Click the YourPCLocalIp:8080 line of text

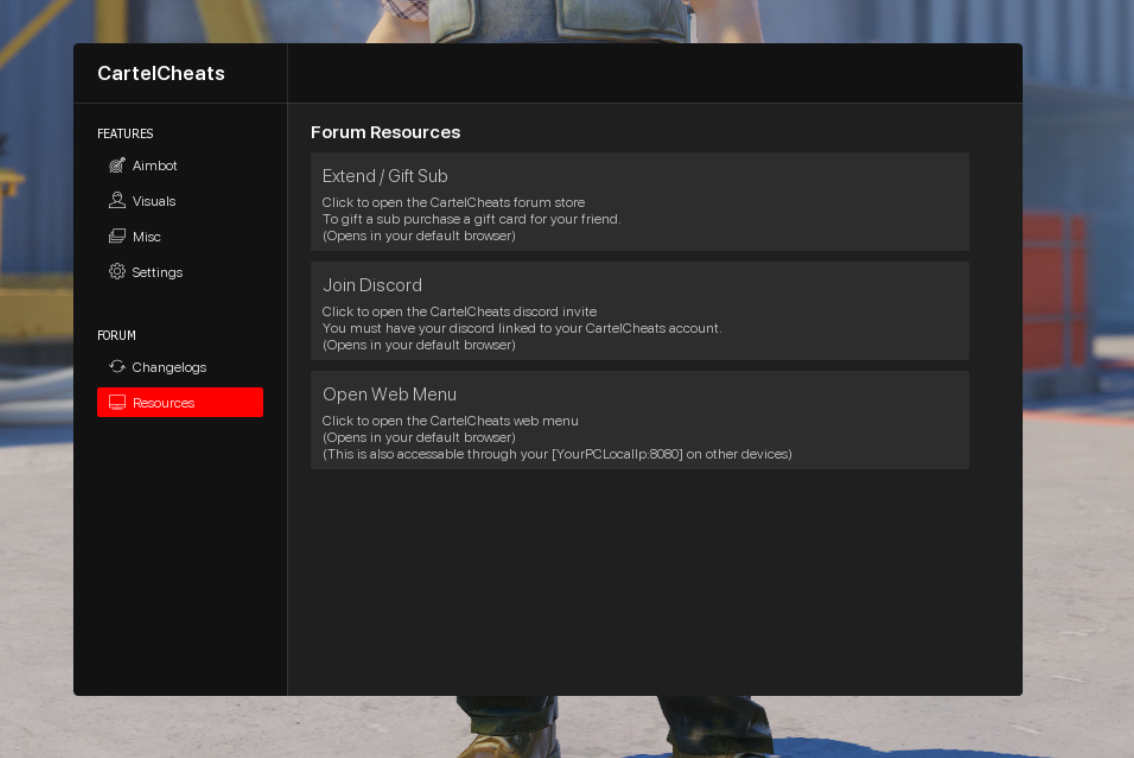[x=556, y=454]
